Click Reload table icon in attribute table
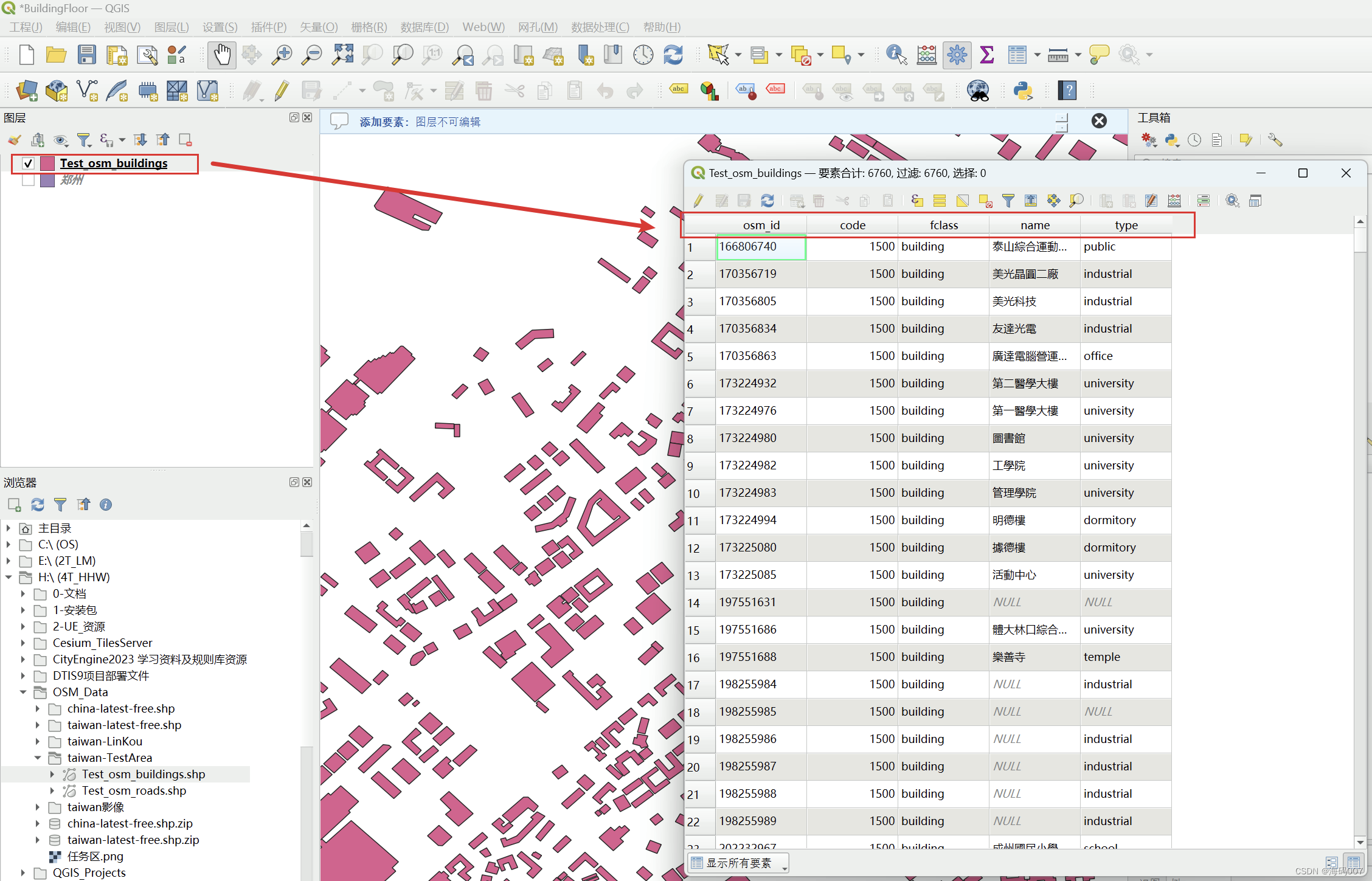This screenshot has height=881, width=1372. (x=767, y=201)
